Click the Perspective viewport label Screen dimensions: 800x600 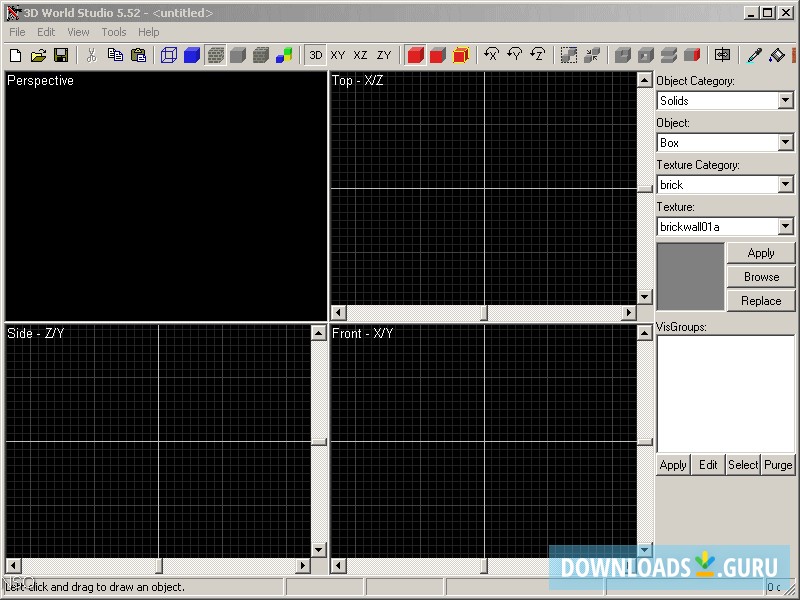point(40,81)
